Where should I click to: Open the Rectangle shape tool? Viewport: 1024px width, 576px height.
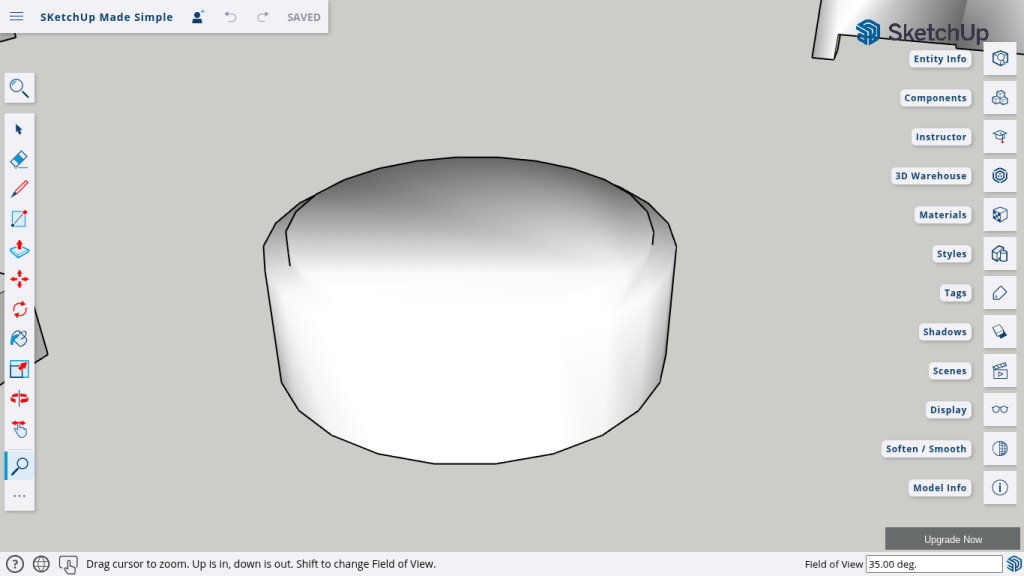[x=19, y=219]
